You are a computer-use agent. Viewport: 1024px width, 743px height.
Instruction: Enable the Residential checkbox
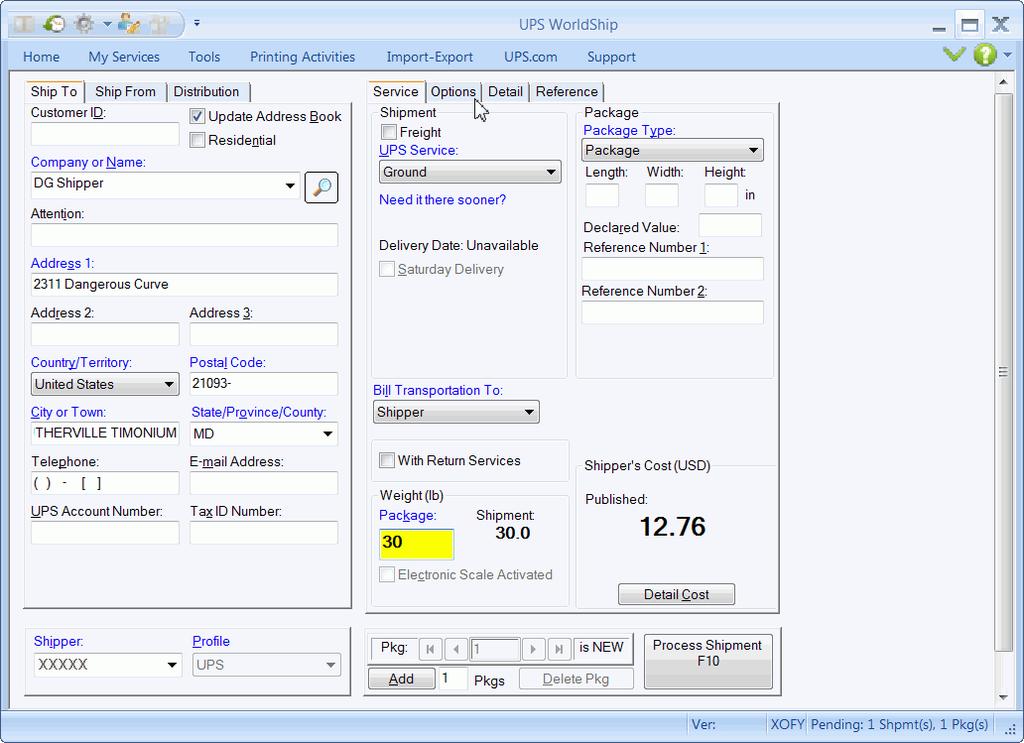pos(197,140)
